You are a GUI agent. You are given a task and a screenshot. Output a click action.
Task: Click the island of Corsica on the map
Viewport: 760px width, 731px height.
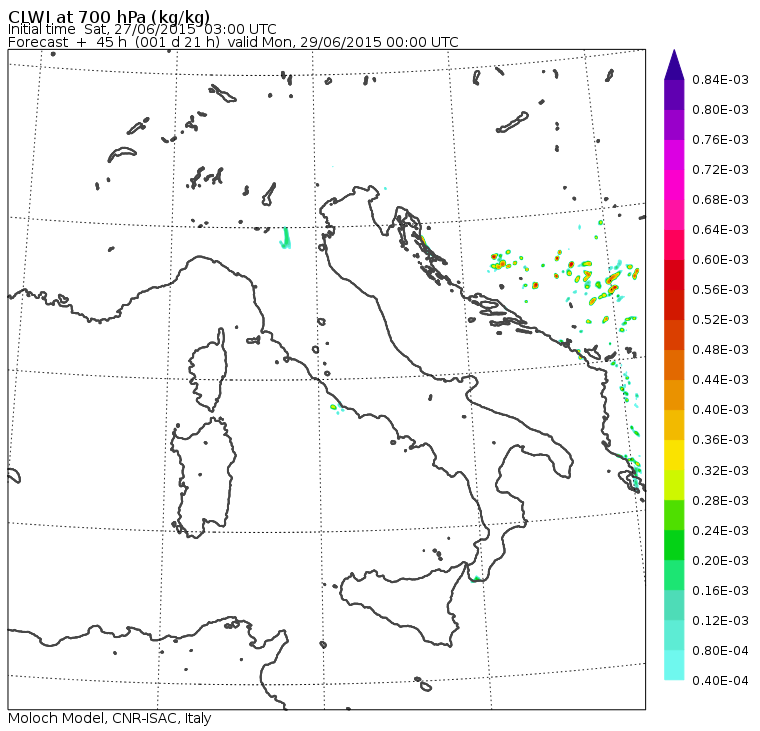[209, 371]
